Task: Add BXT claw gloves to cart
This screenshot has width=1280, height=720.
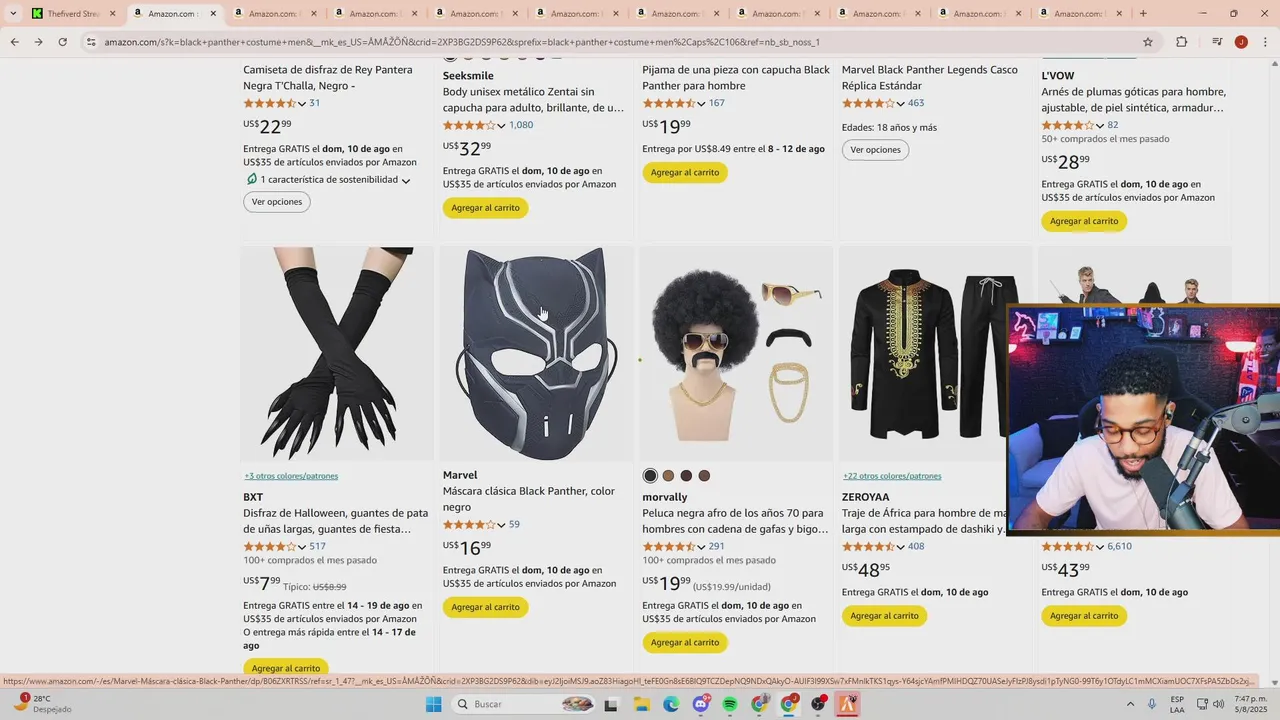Action: point(285,667)
